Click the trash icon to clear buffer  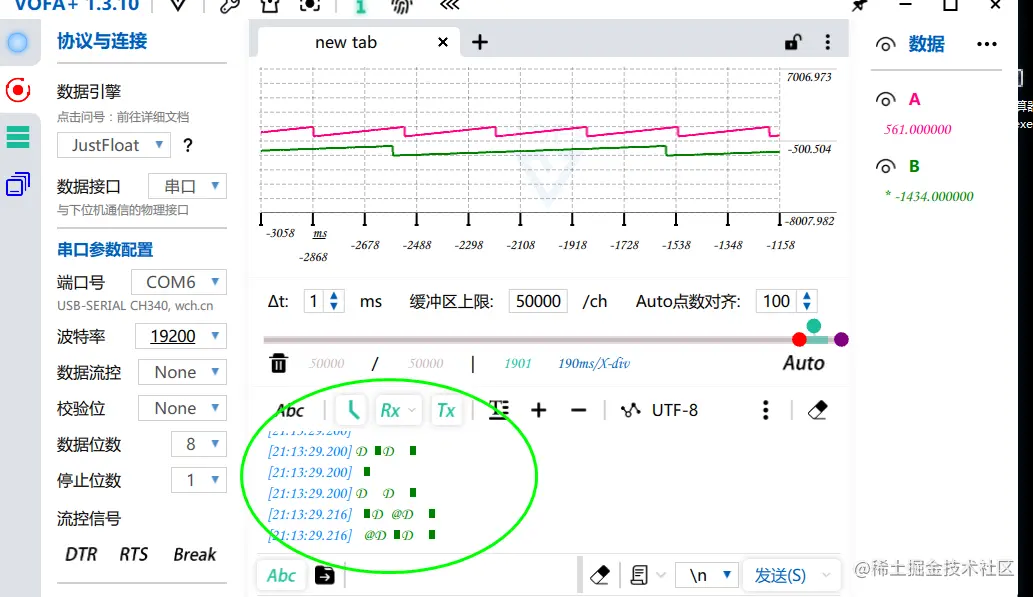(279, 363)
